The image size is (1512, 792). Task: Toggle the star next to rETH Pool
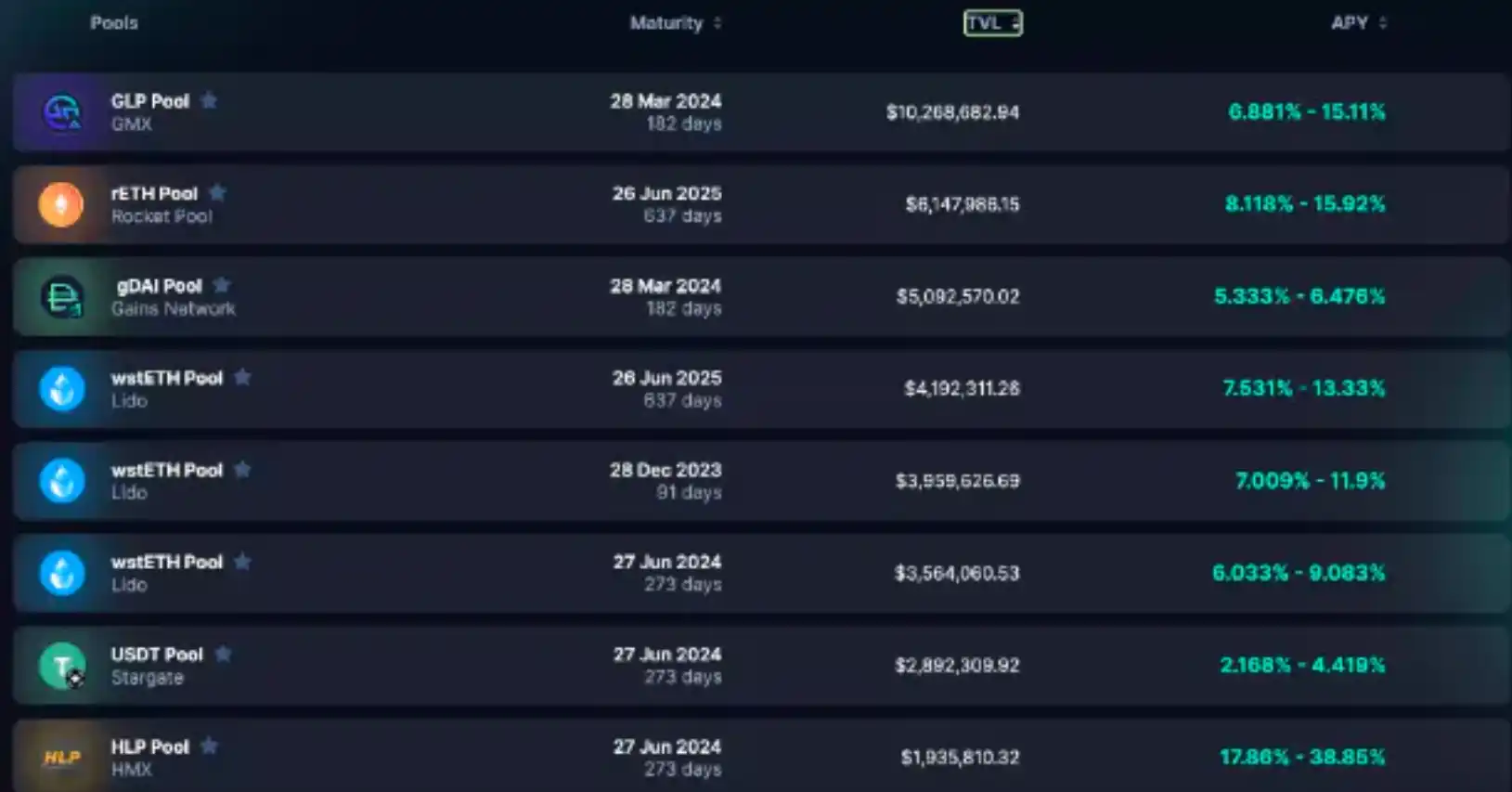217,193
